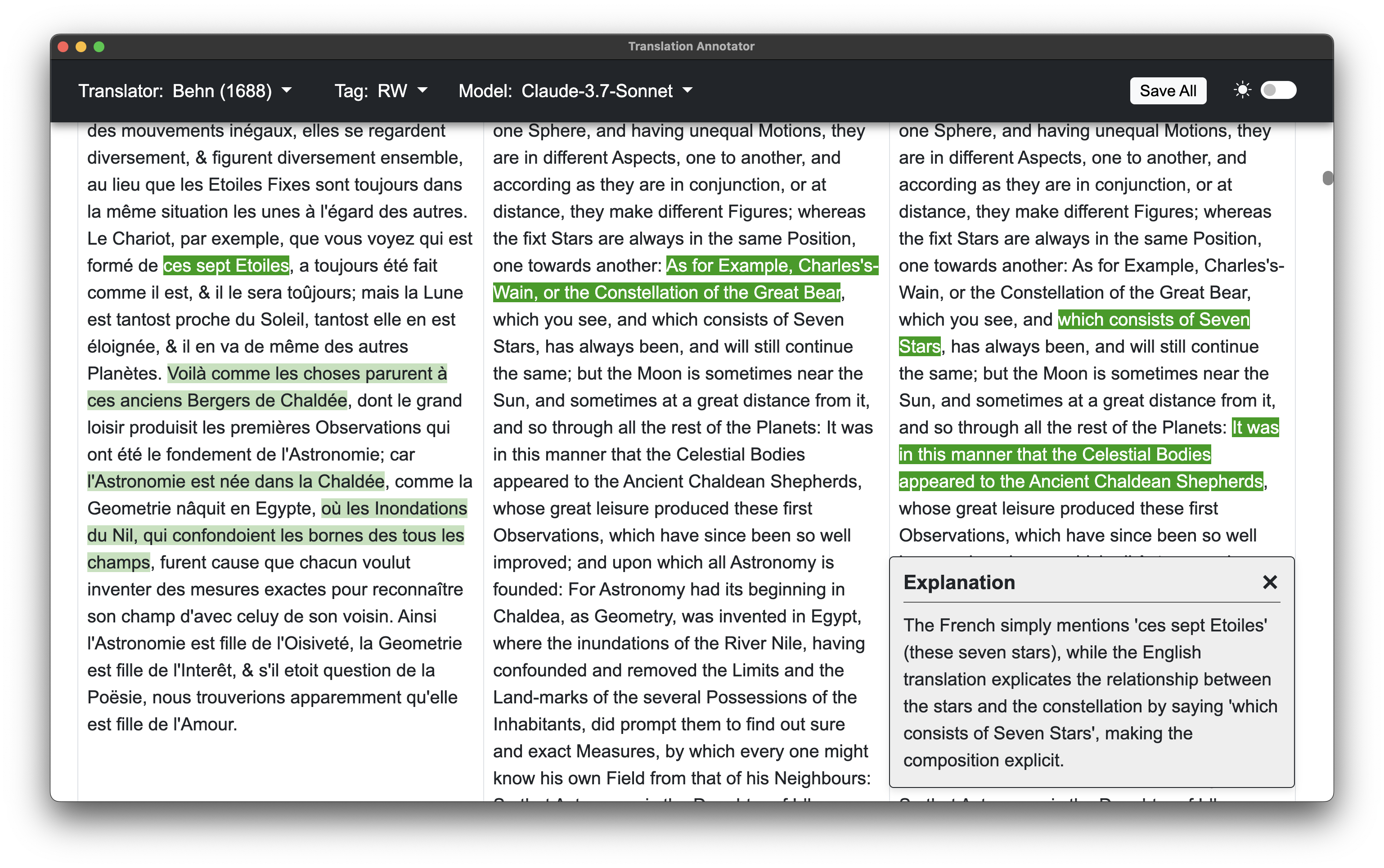Toggle the dark mode switch
This screenshot has width=1384, height=868.
(x=1278, y=90)
